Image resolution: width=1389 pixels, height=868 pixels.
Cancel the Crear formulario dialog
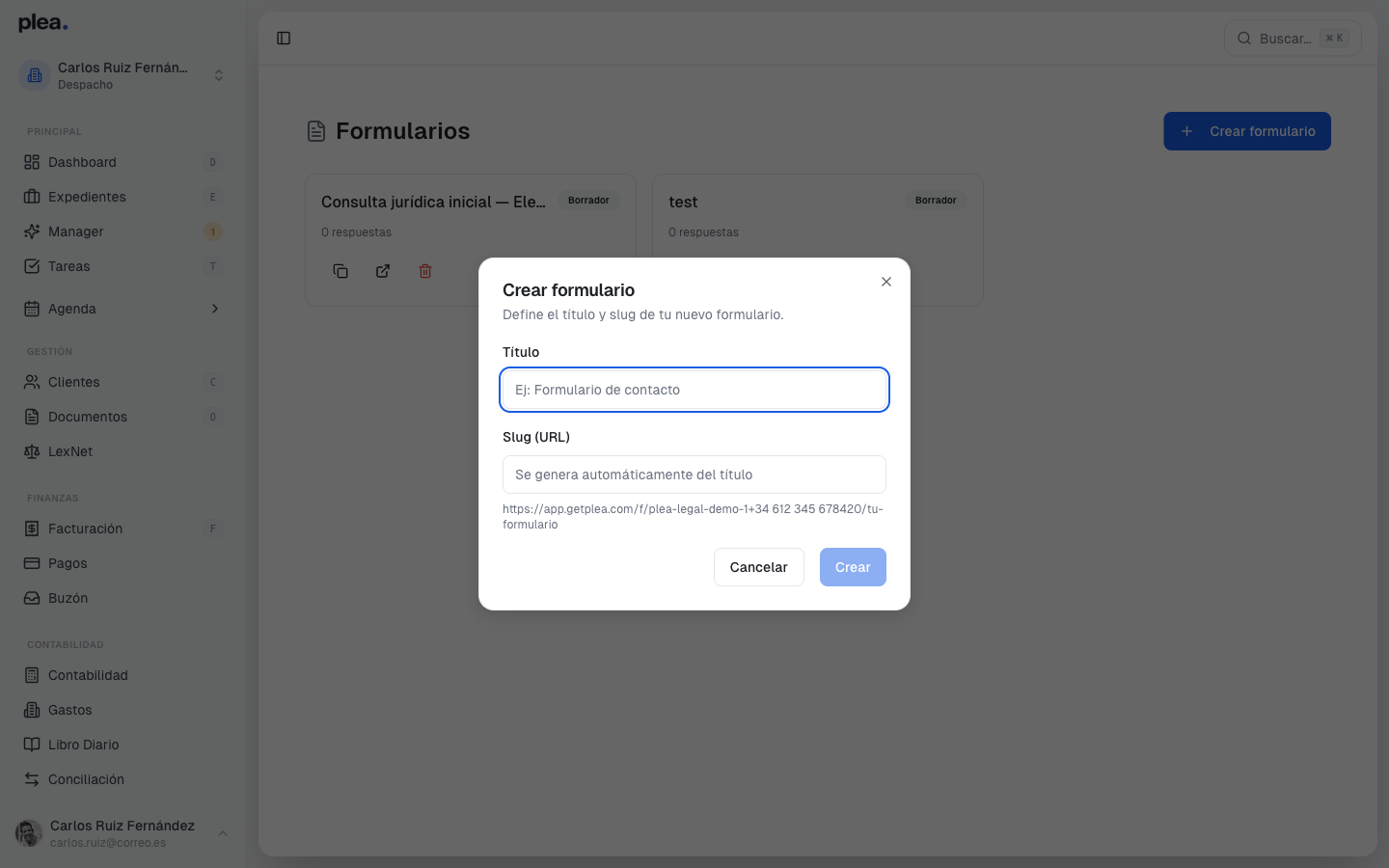pos(758,567)
